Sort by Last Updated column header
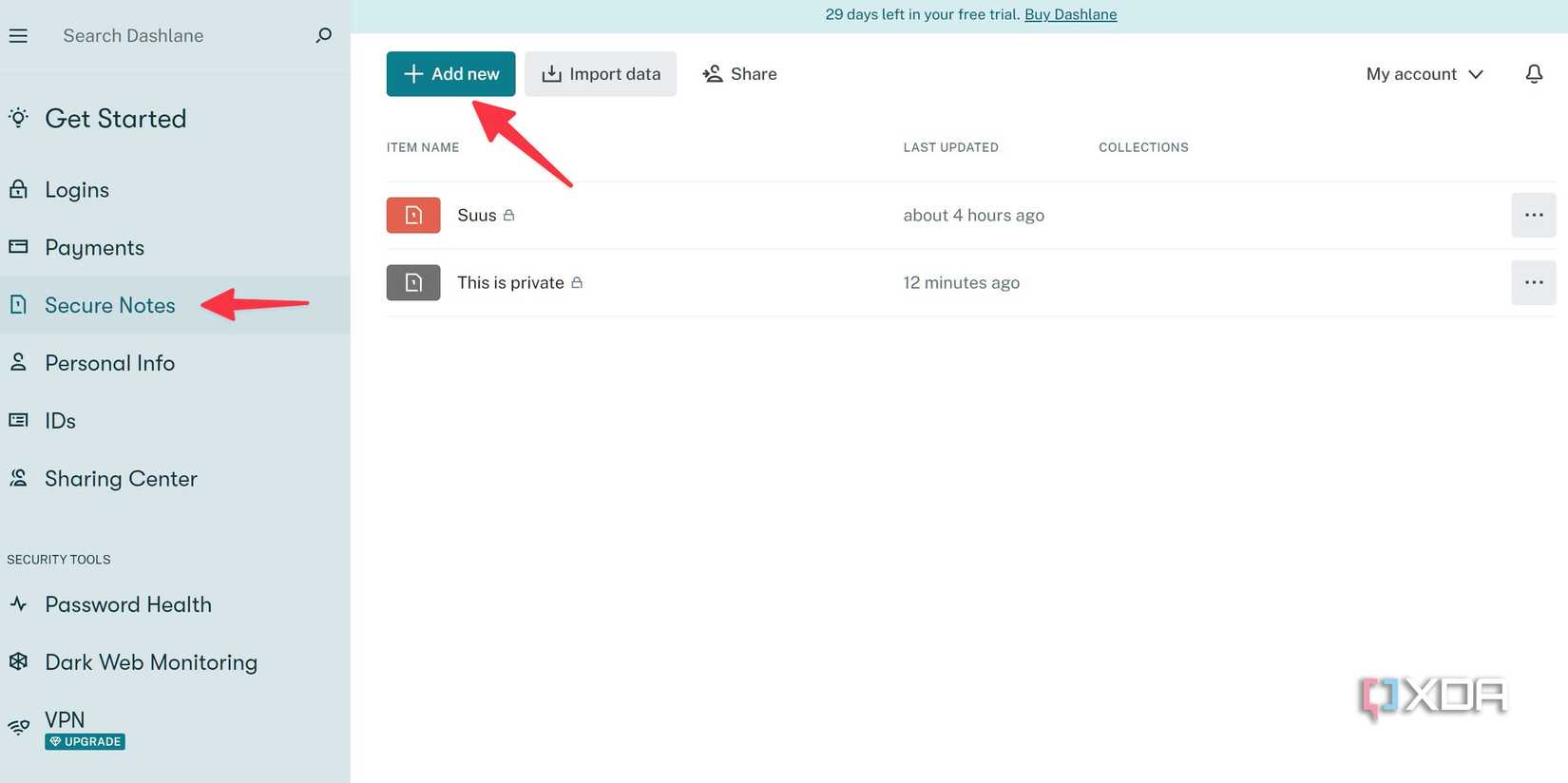 [x=950, y=147]
